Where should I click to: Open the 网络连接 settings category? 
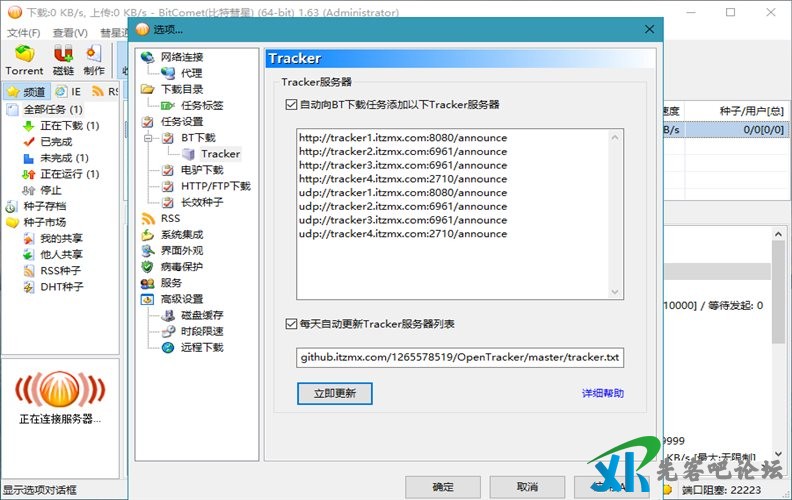[x=181, y=57]
